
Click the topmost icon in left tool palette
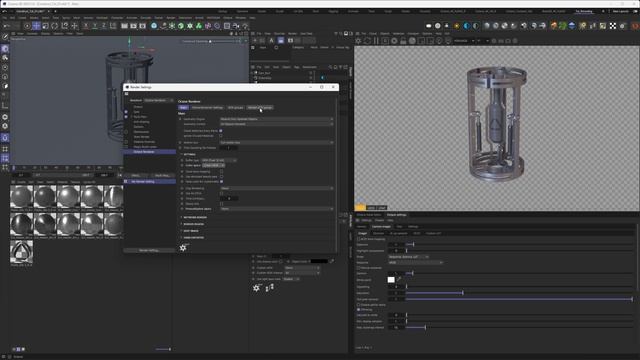[x=5, y=37]
